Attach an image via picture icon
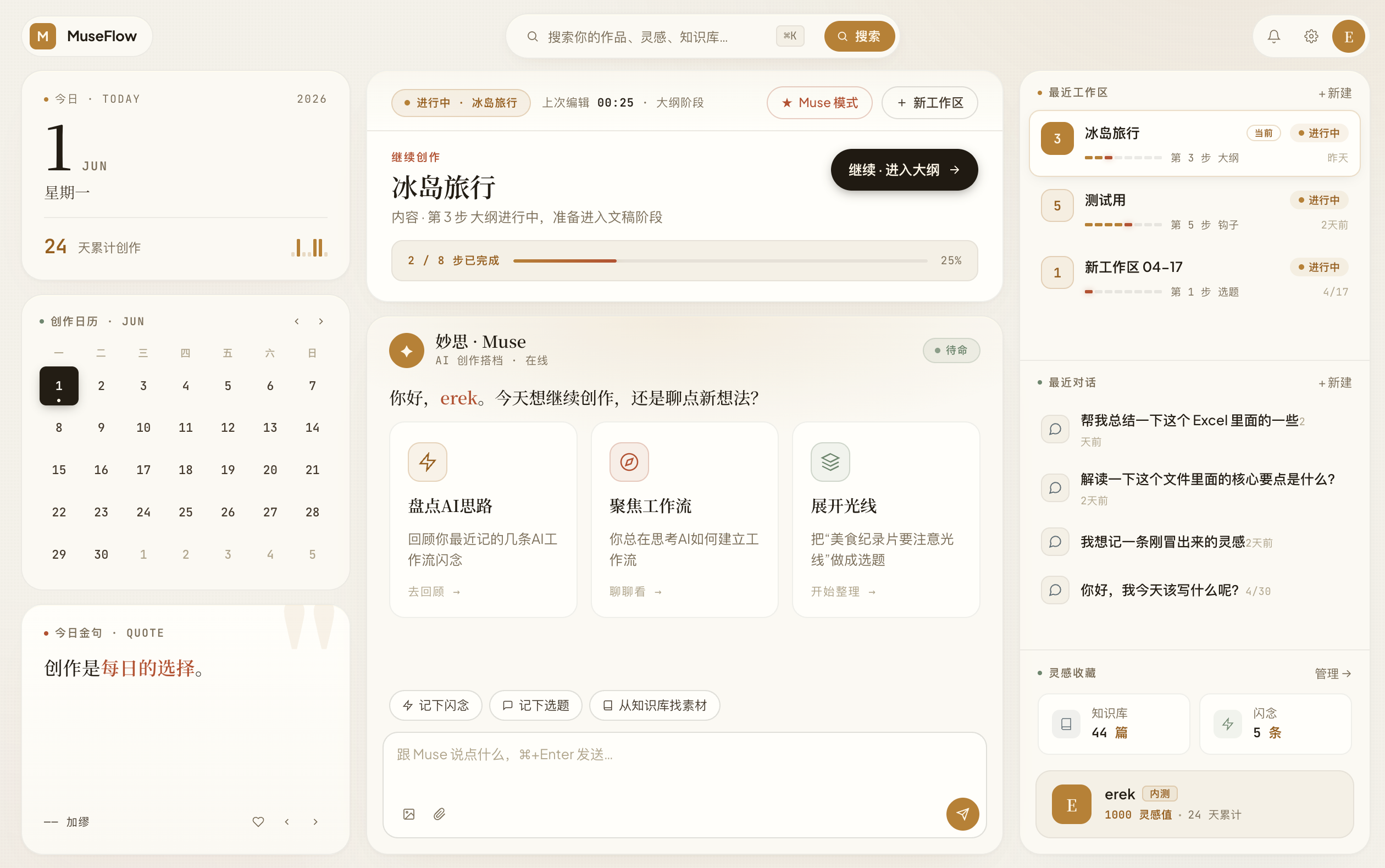Screen dimensions: 1385x868 coord(409,814)
